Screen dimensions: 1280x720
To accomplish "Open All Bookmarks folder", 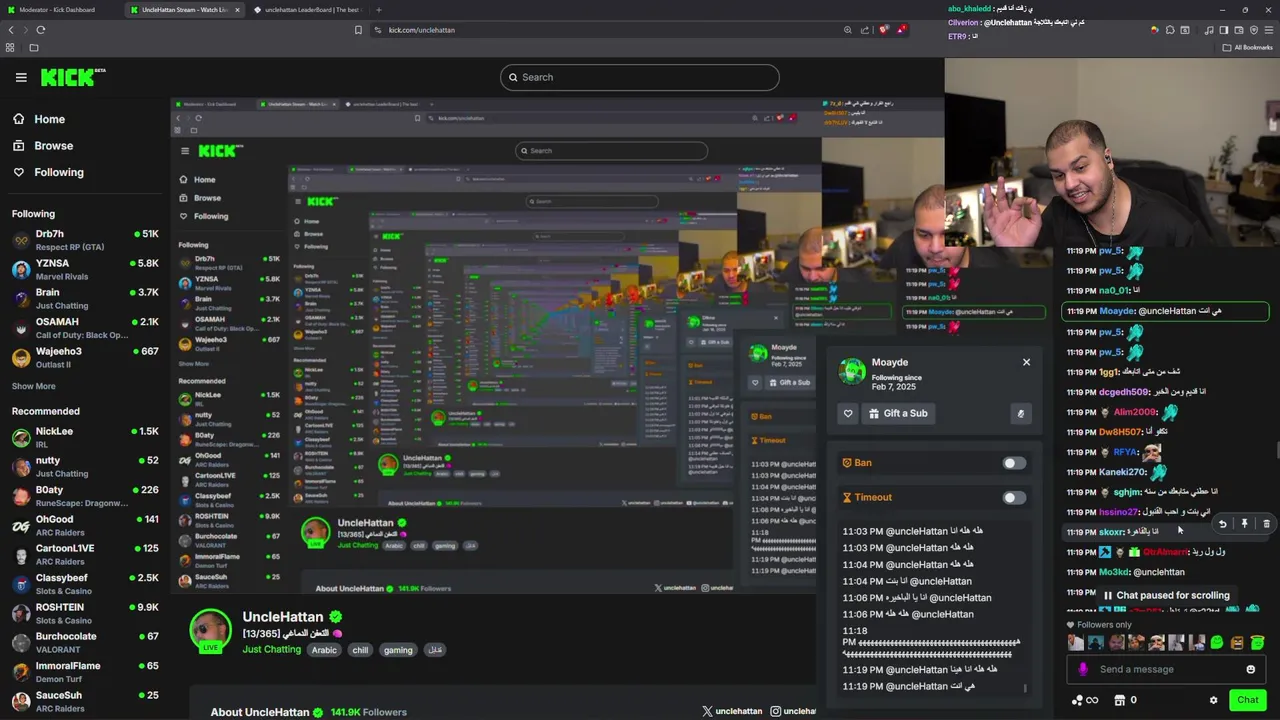I will (x=1248, y=47).
